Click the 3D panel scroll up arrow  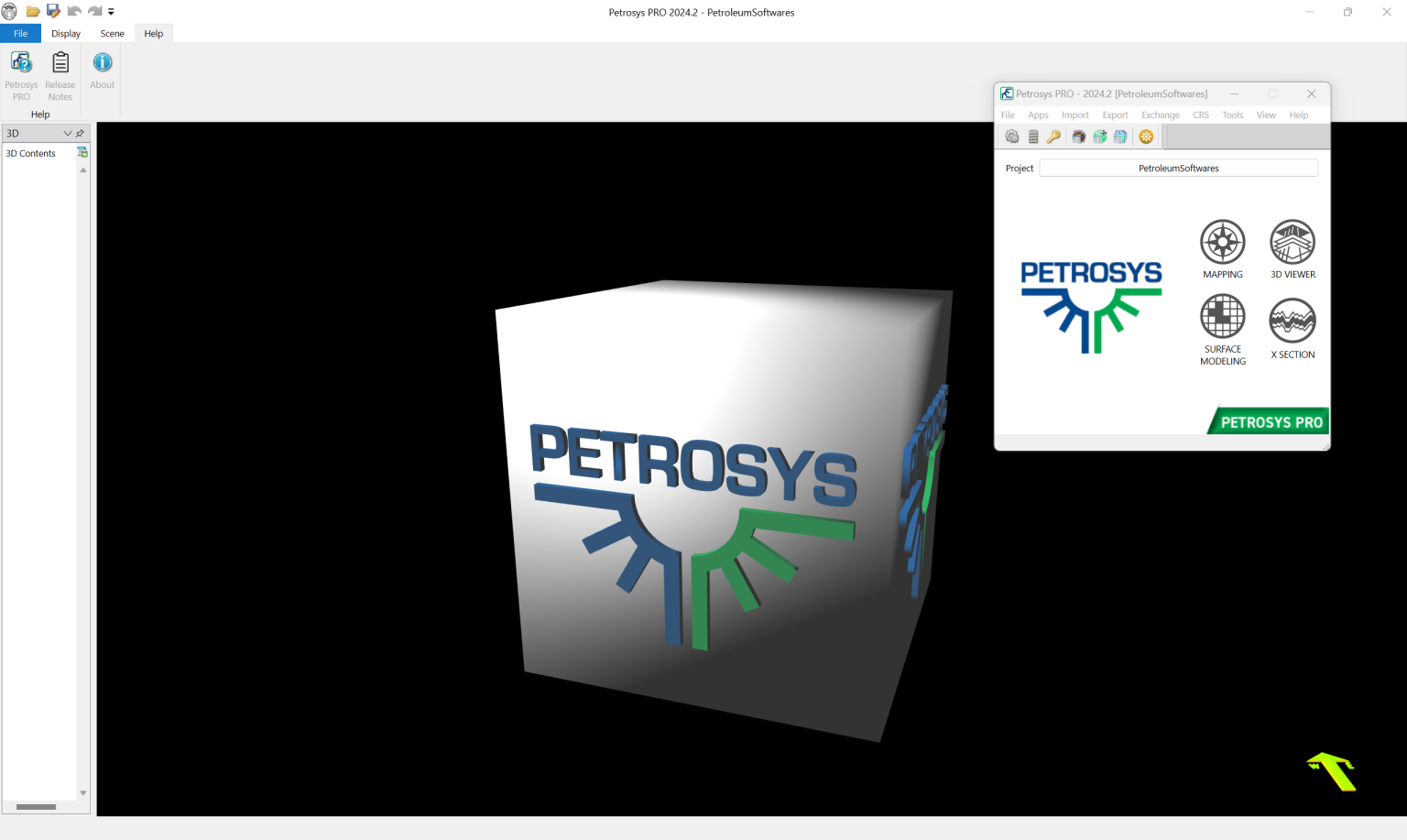(83, 170)
